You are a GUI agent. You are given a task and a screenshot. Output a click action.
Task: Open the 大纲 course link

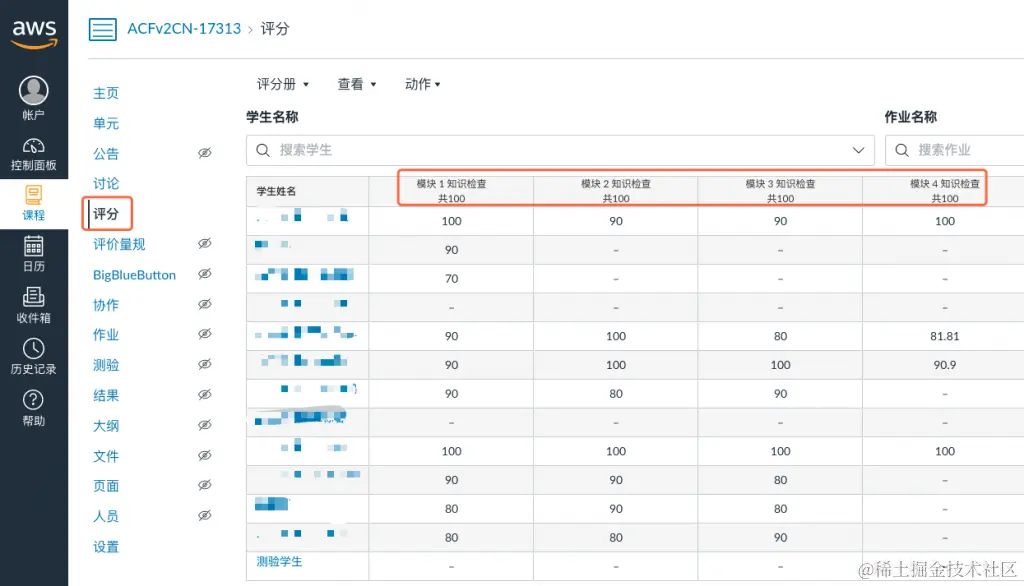(x=106, y=426)
